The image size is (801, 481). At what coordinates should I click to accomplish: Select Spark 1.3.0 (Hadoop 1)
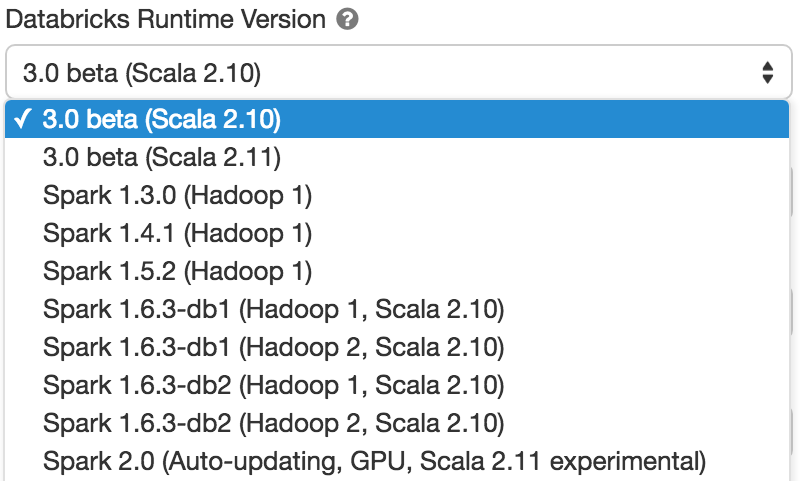(x=177, y=195)
